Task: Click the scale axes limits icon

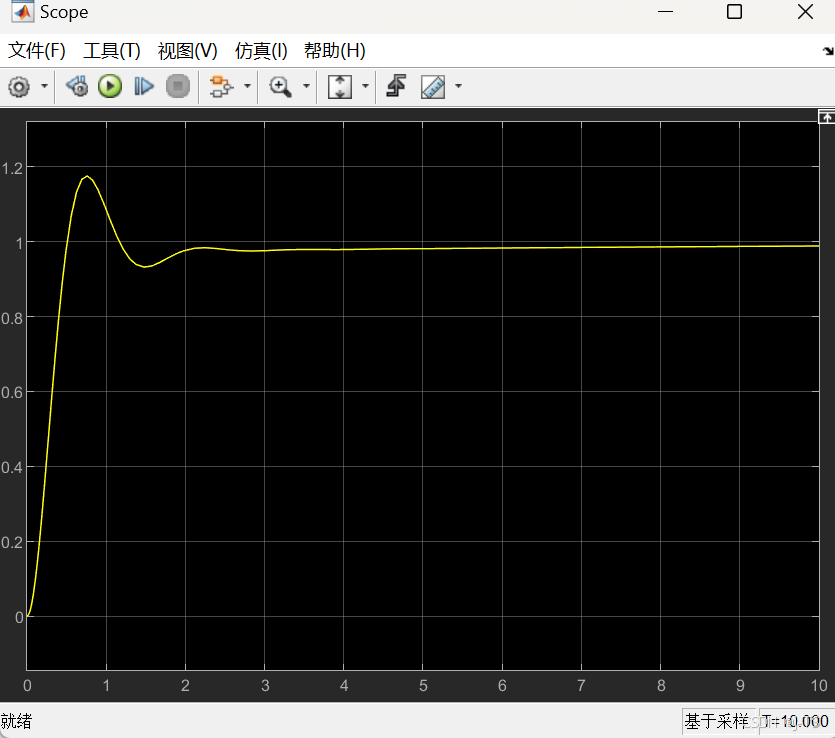Action: click(340, 86)
